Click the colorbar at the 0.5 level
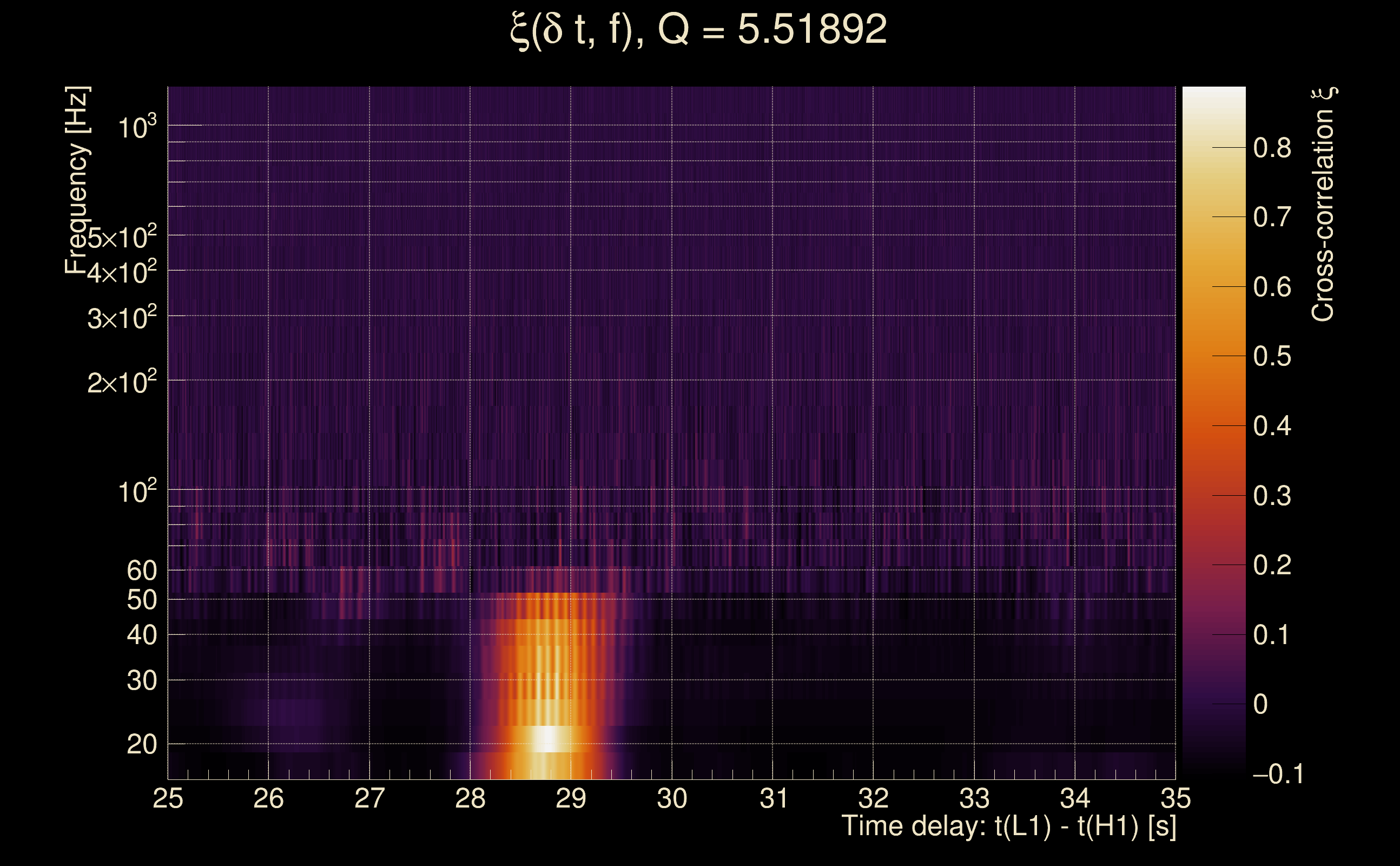1400x866 pixels. click(x=1213, y=356)
